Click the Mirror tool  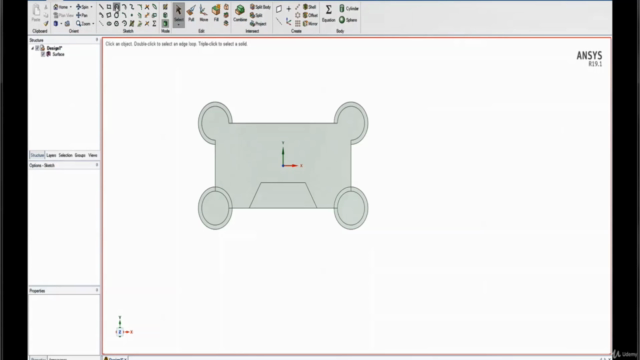310,24
